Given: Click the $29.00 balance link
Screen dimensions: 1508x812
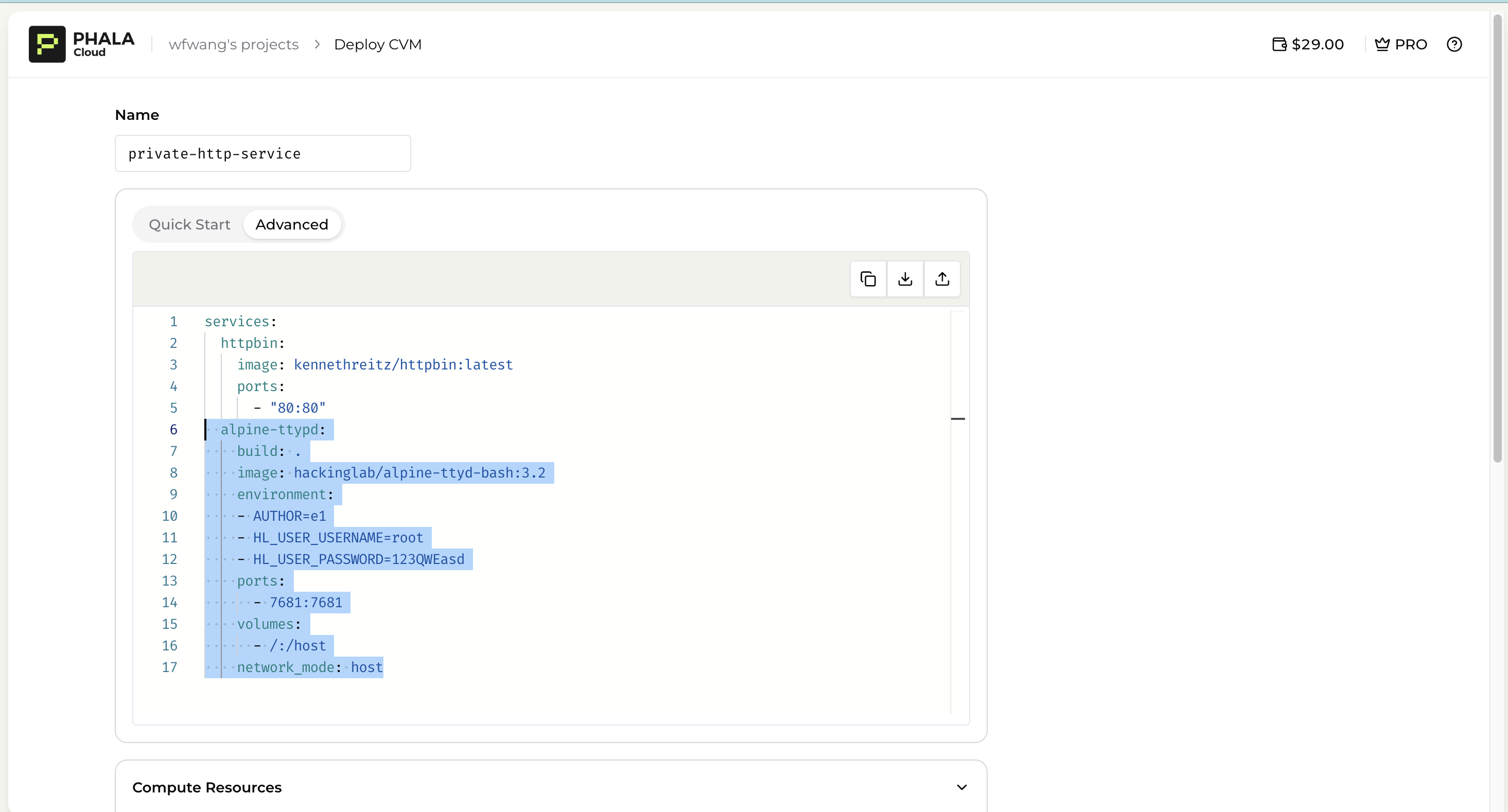Looking at the screenshot, I should pos(1317,44).
